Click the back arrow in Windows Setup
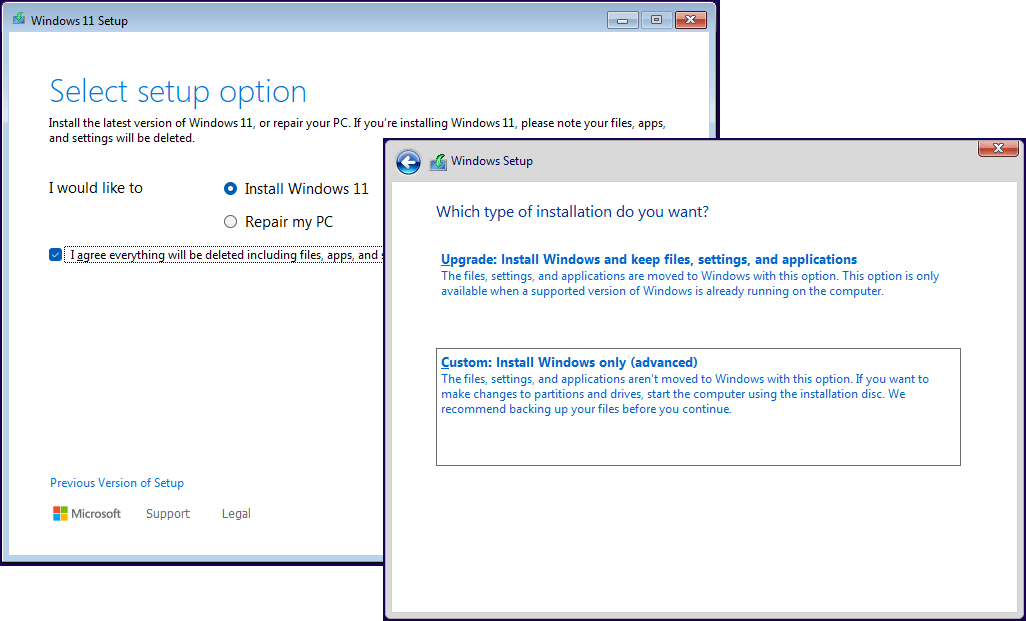This screenshot has height=621, width=1026. [408, 161]
